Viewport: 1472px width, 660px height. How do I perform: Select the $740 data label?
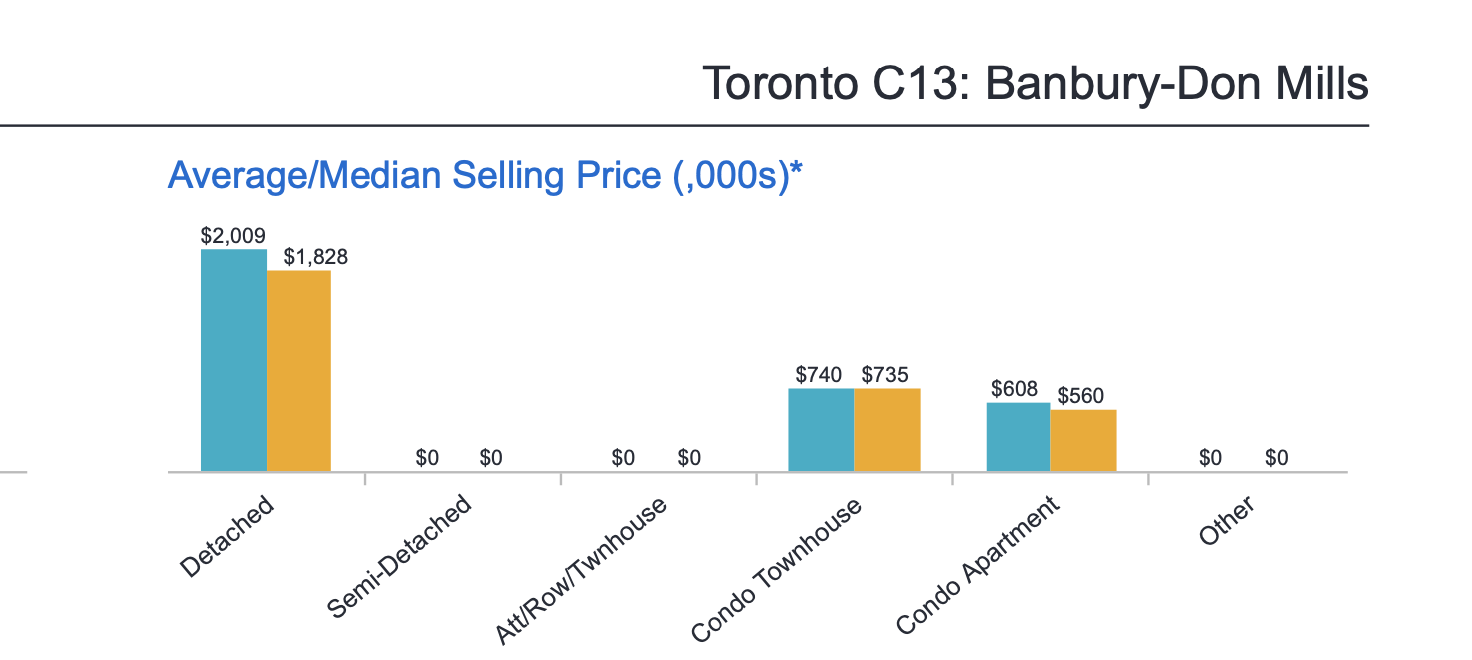coord(820,375)
